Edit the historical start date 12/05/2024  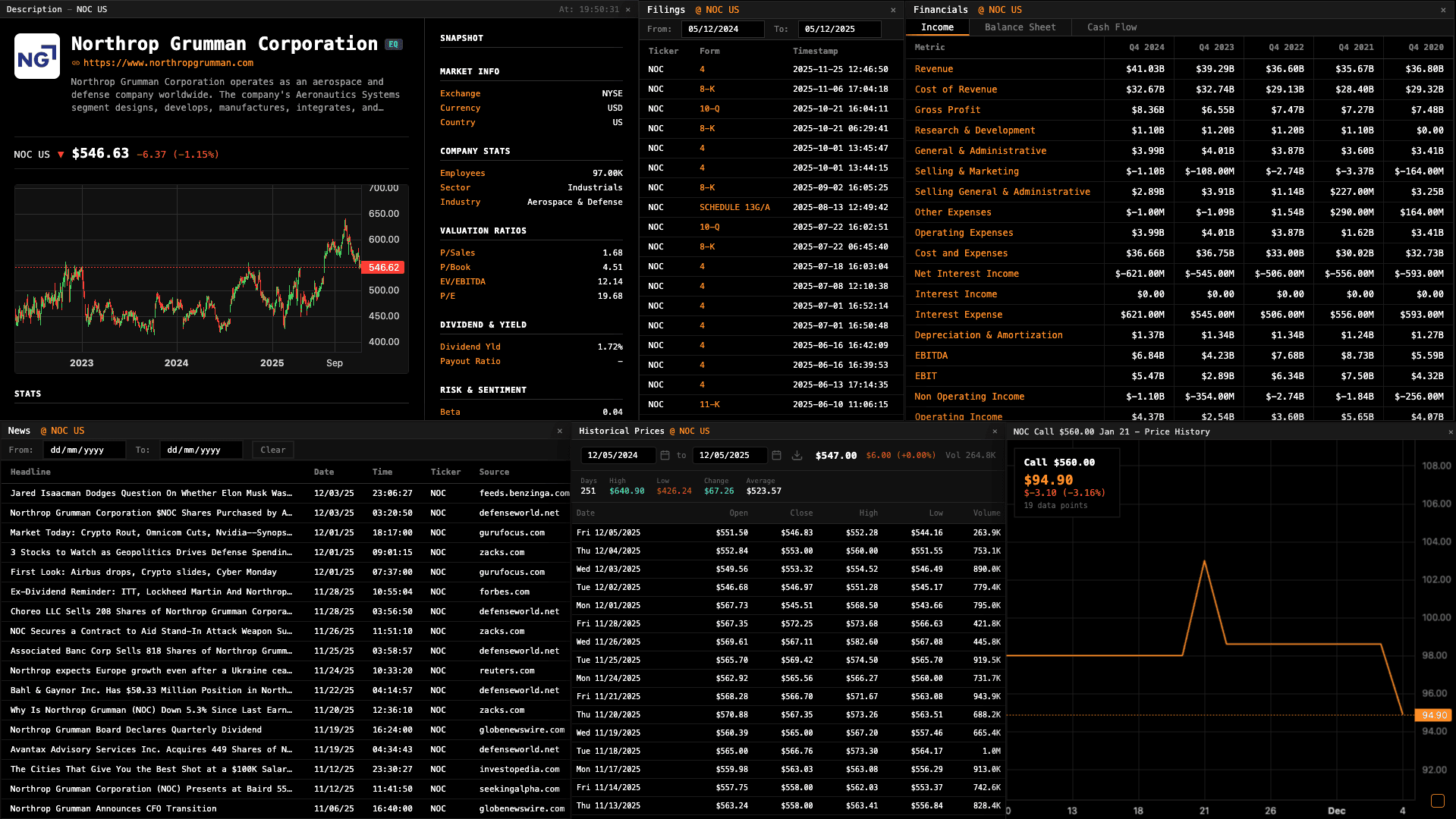(x=618, y=456)
